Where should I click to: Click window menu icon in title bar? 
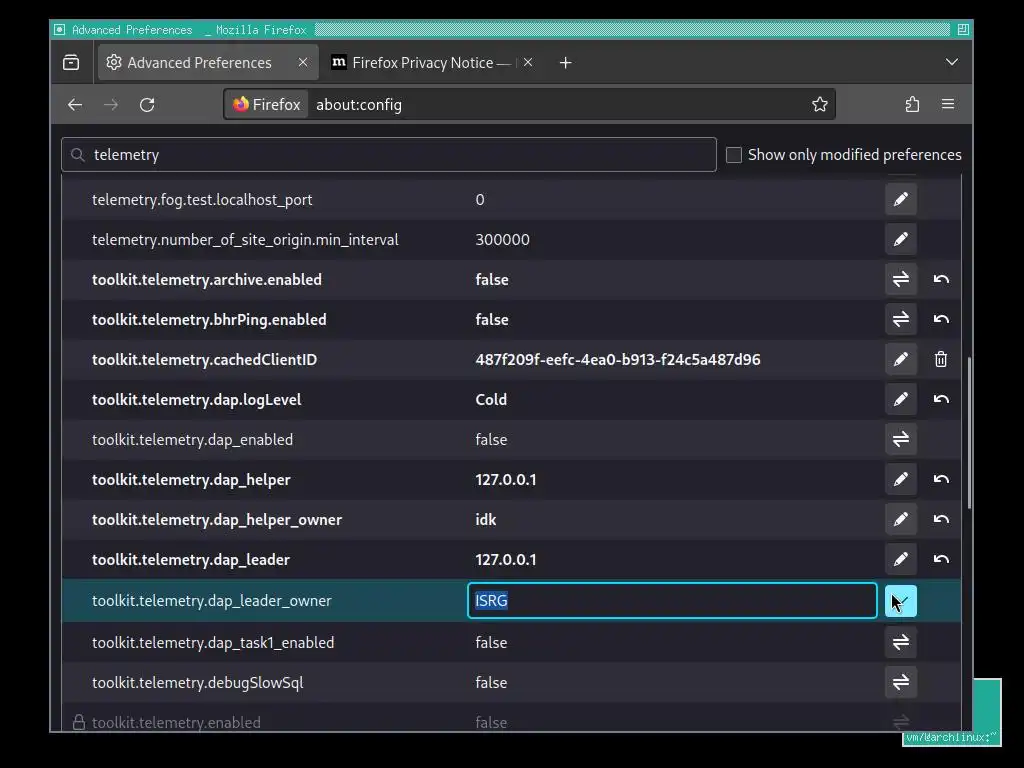(59, 29)
